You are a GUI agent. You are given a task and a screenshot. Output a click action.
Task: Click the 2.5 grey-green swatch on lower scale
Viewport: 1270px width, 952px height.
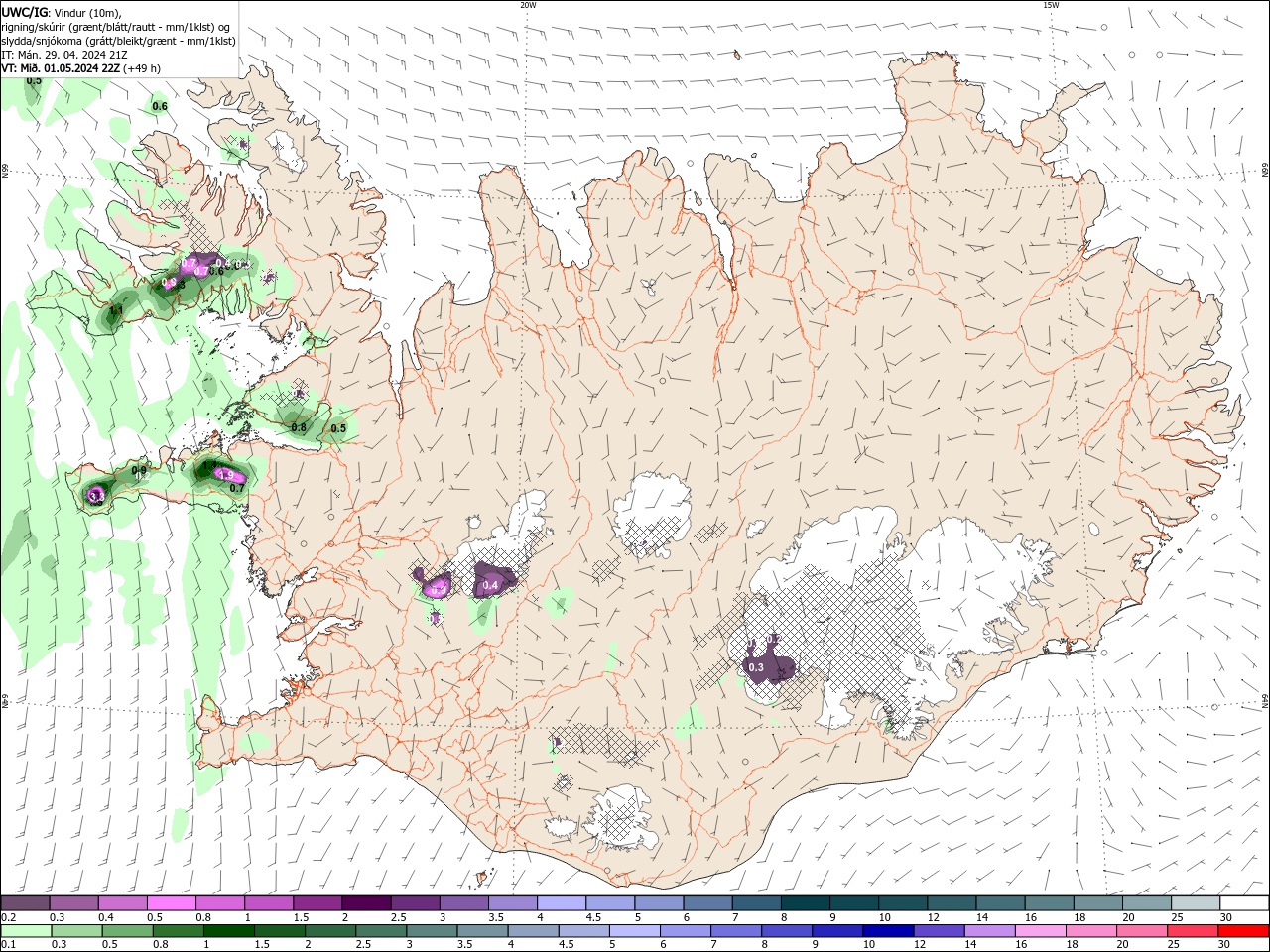[x=381, y=931]
